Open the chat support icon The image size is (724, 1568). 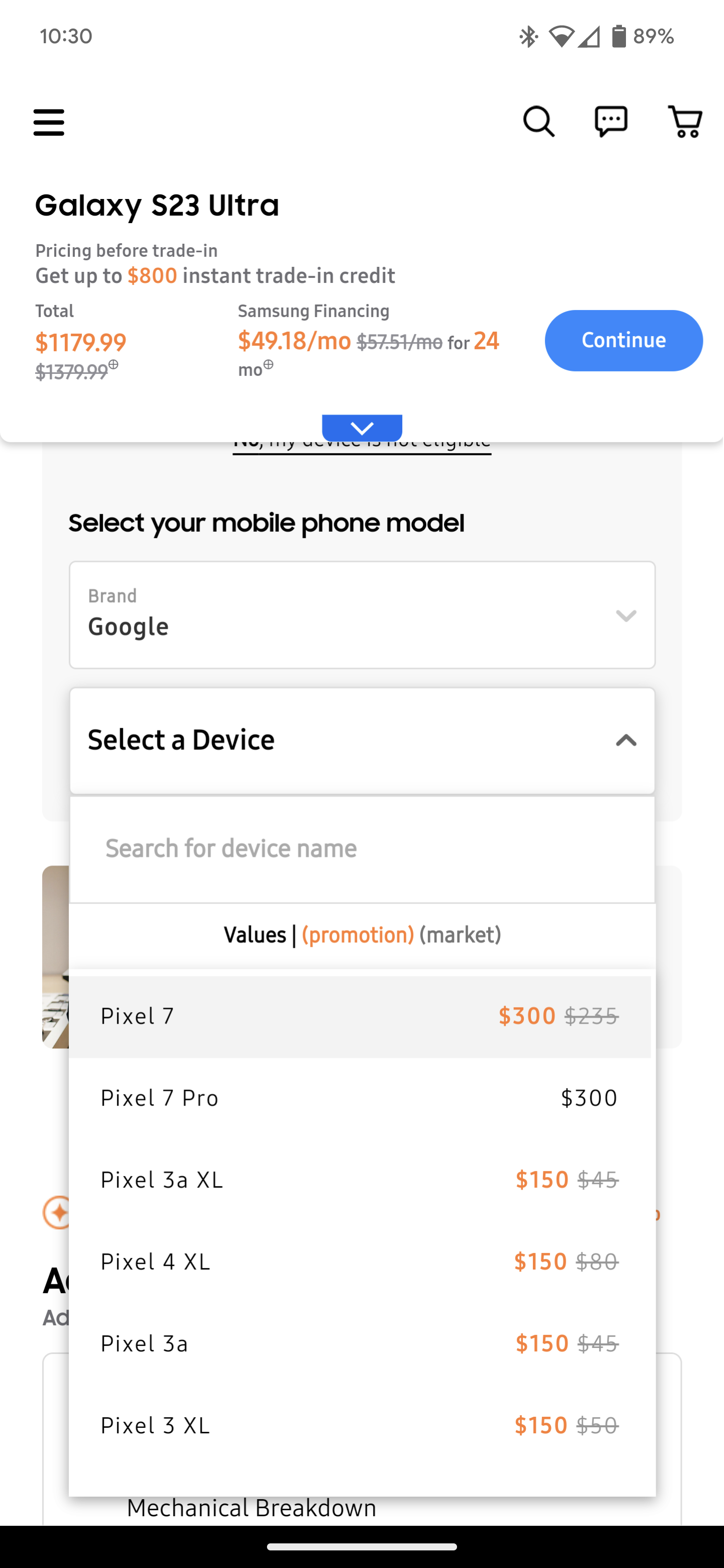[x=611, y=122]
